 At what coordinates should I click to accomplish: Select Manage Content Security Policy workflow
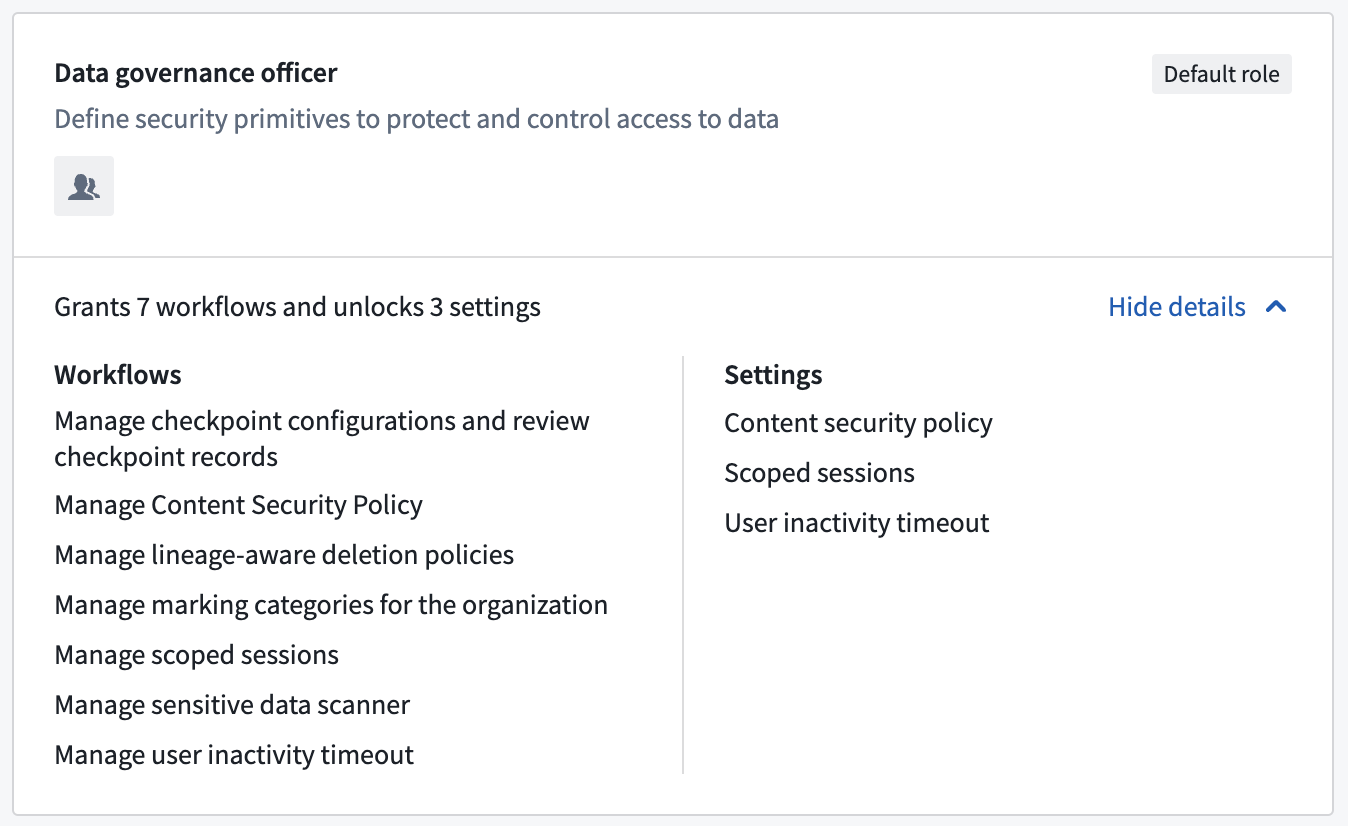pyautogui.click(x=238, y=505)
